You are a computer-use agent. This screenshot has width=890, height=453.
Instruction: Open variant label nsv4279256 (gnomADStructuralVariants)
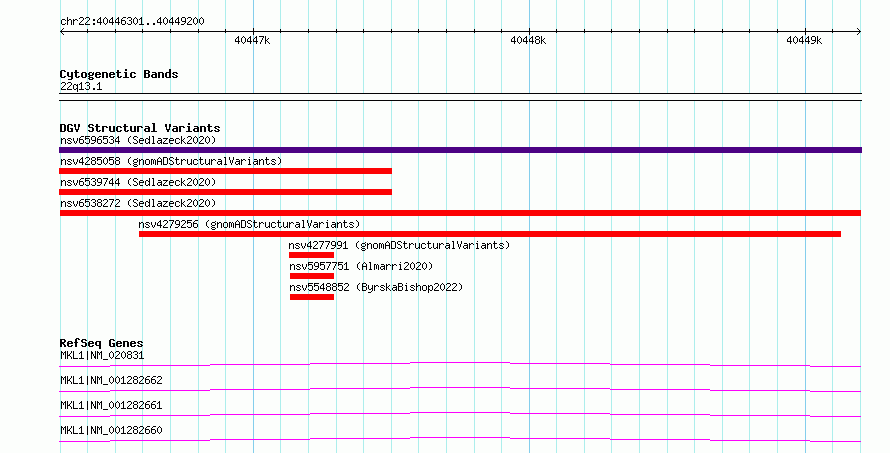click(x=249, y=224)
